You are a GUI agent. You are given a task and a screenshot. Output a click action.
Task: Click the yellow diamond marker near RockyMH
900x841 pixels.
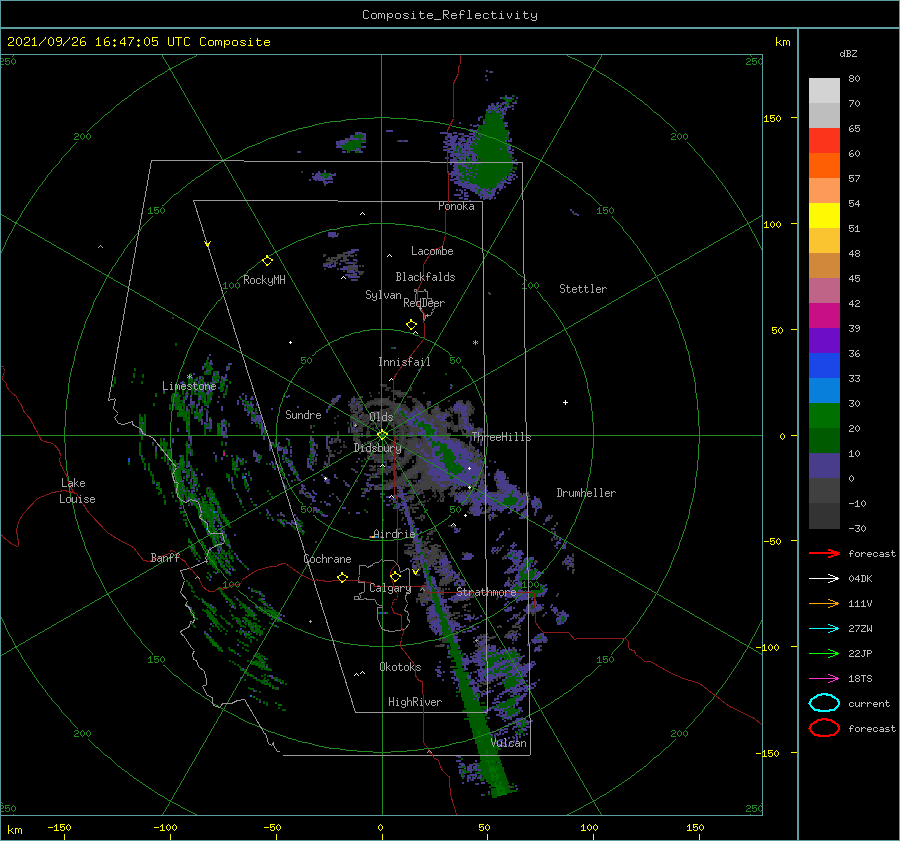(x=267, y=261)
